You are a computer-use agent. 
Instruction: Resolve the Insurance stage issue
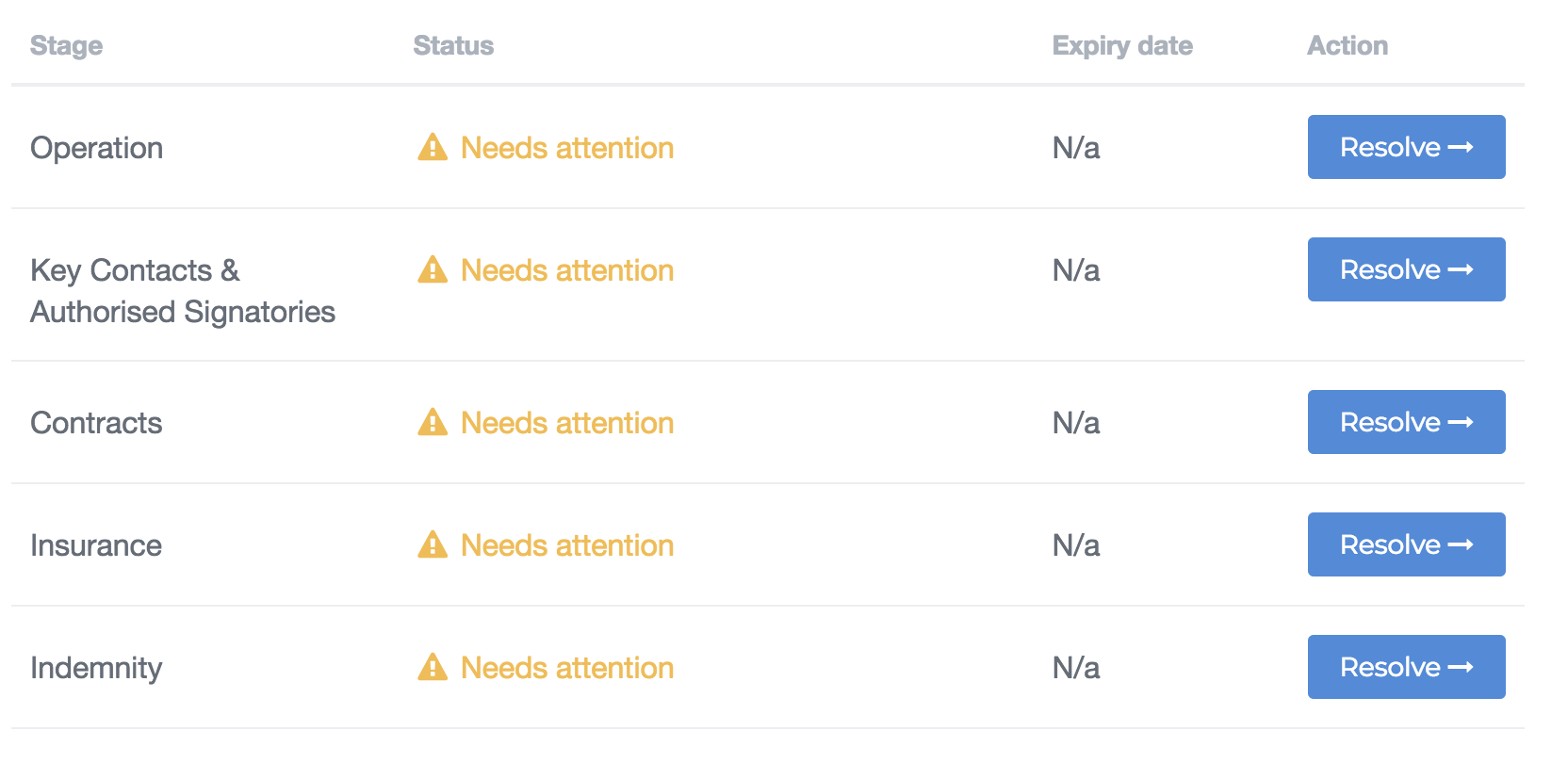coord(1406,544)
